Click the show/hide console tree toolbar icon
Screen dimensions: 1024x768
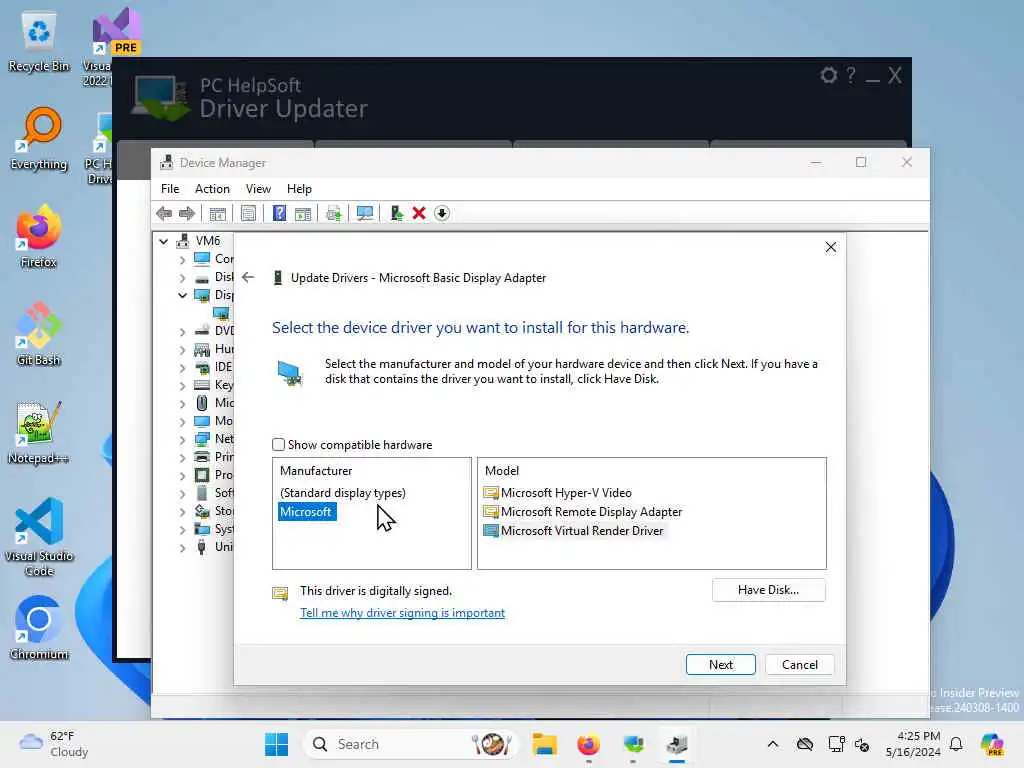(217, 214)
